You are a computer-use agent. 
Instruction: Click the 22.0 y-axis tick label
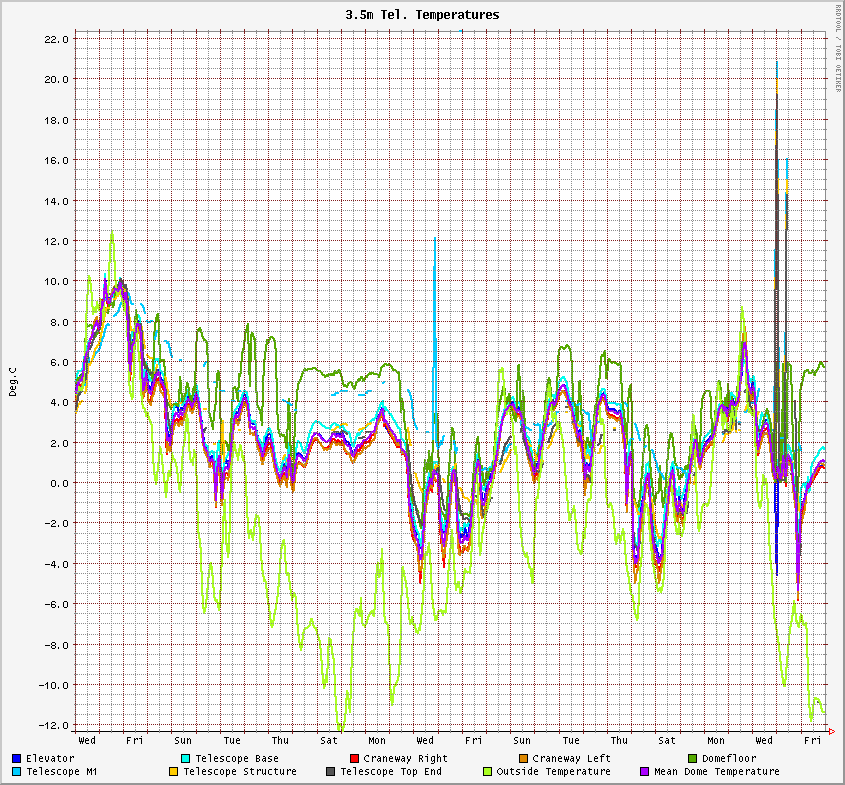tap(56, 39)
